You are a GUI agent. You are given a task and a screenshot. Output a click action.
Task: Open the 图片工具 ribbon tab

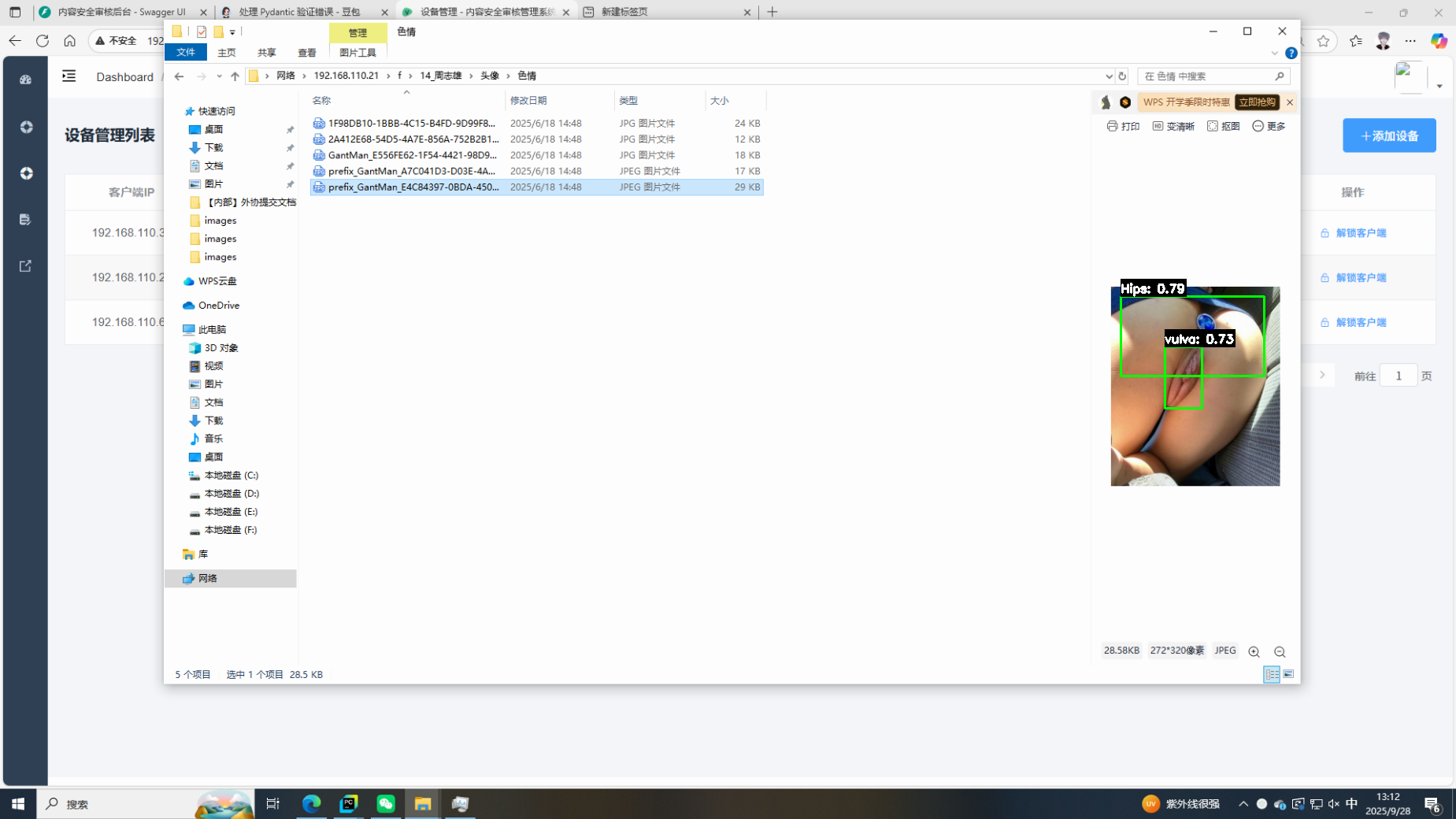[x=358, y=53]
